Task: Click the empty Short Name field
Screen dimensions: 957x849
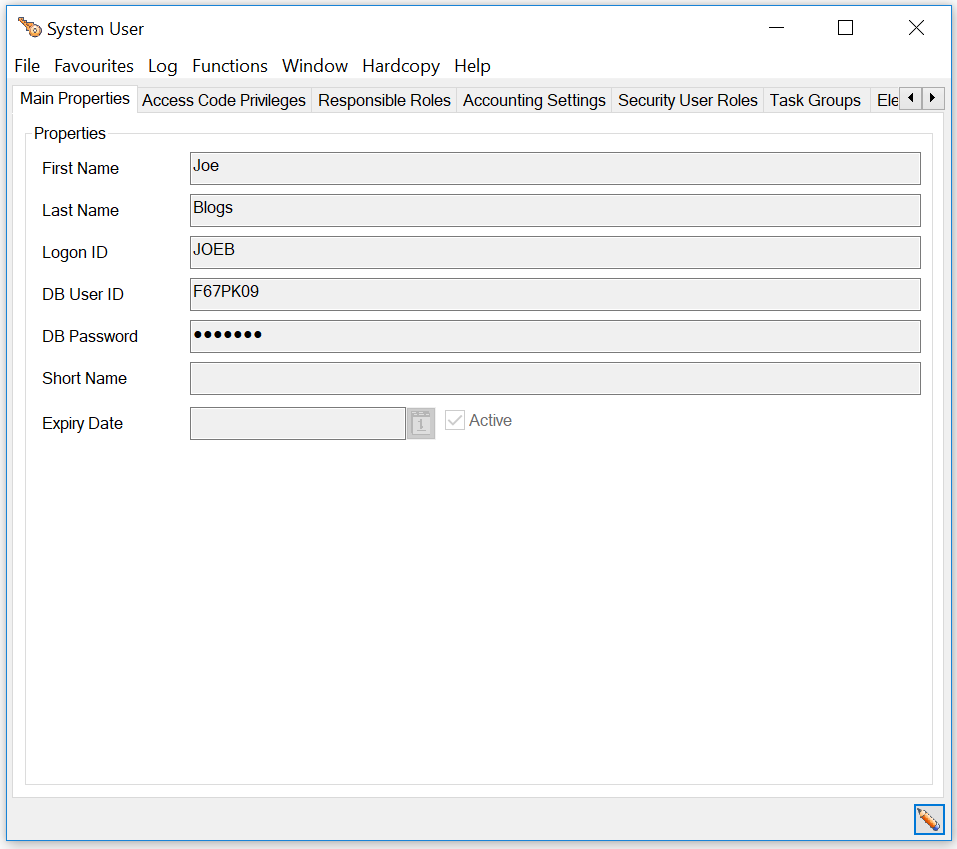Action: pos(555,379)
